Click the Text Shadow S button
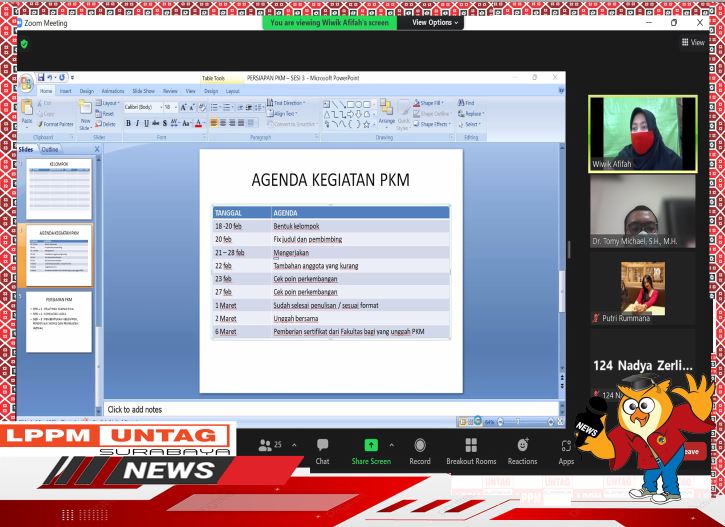 coord(165,123)
